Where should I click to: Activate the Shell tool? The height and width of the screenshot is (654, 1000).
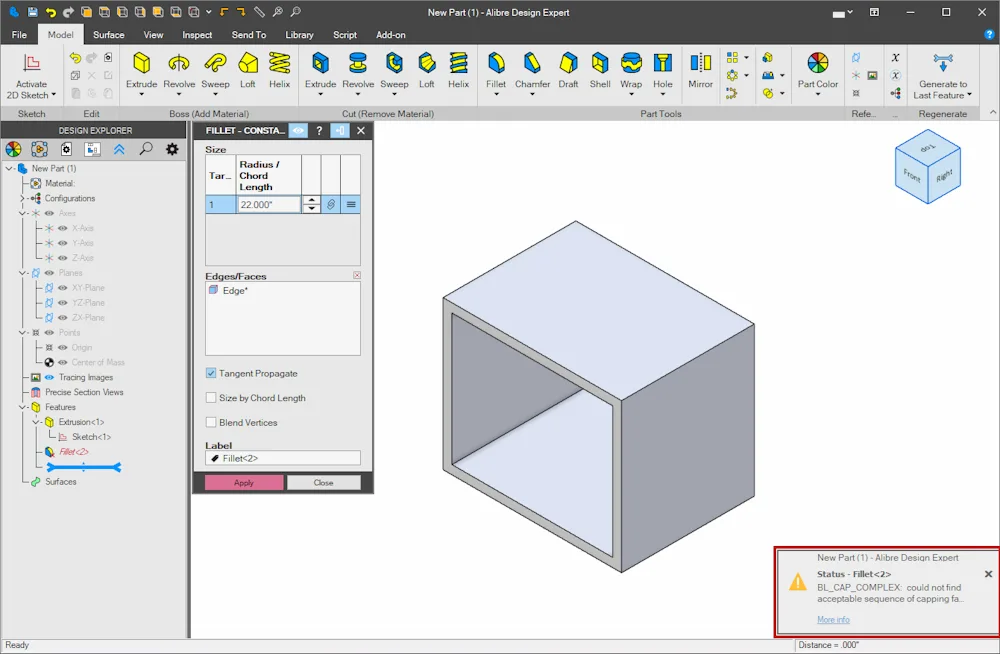(599, 70)
